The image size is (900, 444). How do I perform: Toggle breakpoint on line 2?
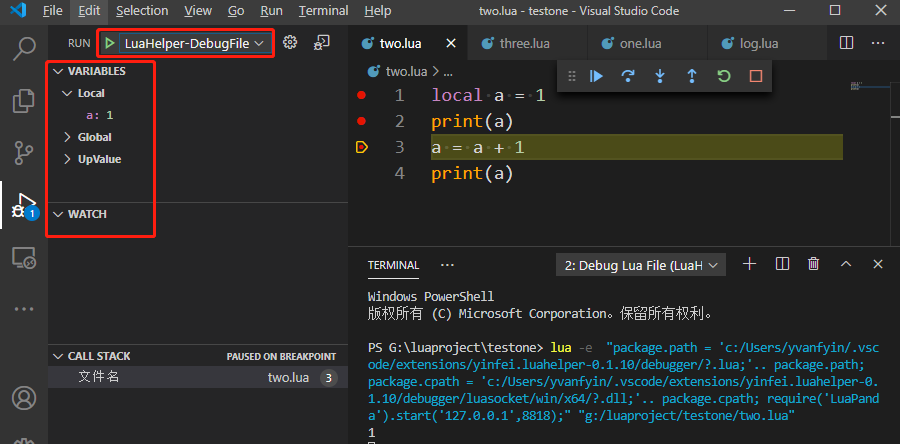pos(361,121)
